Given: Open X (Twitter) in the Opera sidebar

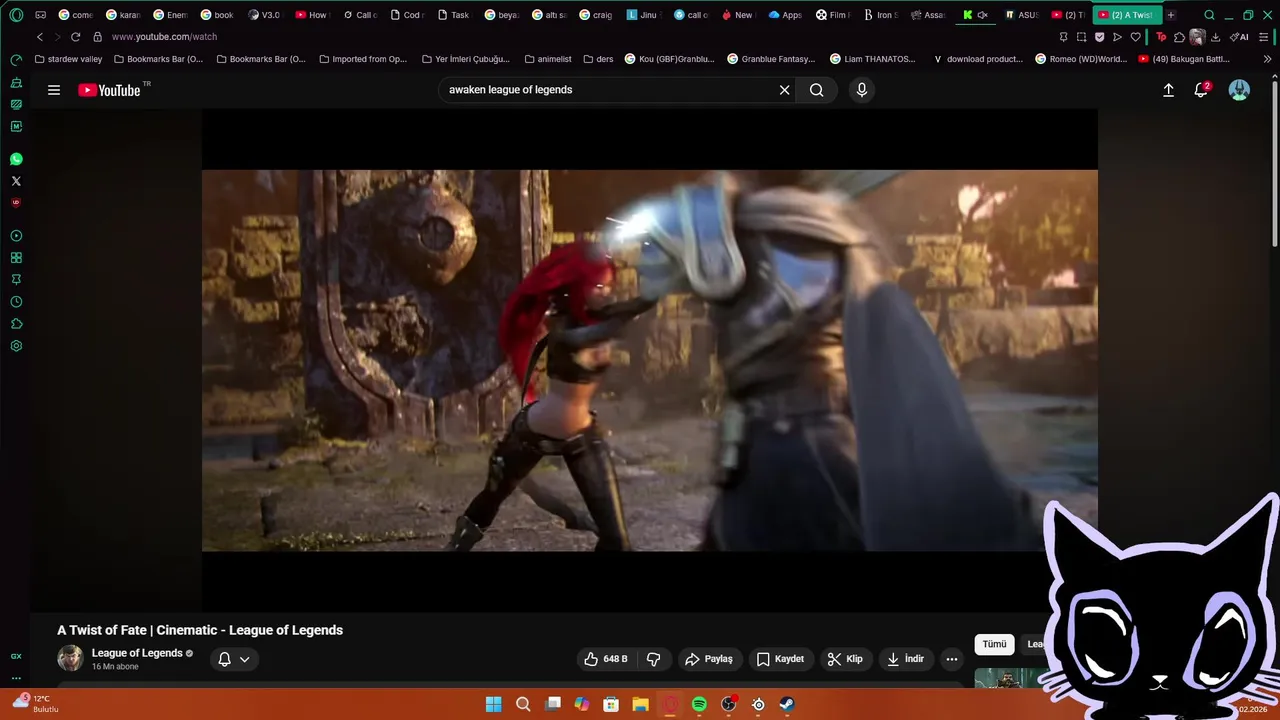Looking at the screenshot, I should tap(16, 181).
